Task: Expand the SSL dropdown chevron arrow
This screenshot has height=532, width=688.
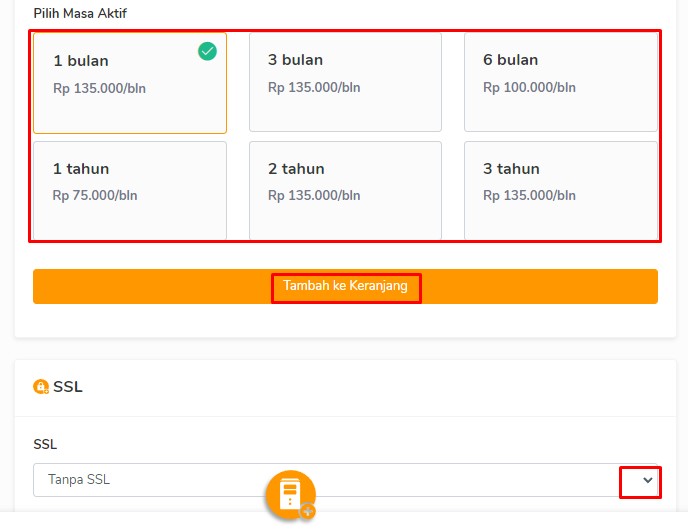Action: (647, 481)
